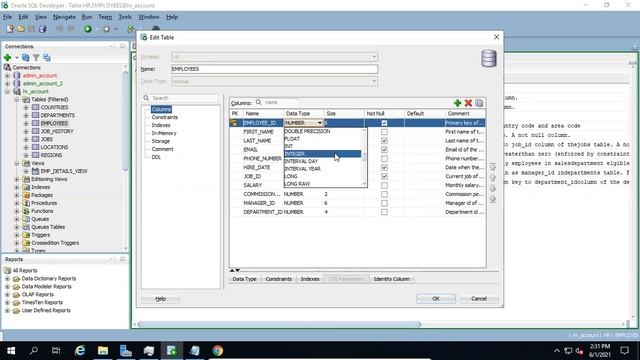Click the move column down arrow
The width and height of the screenshot is (640, 360).
click(x=493, y=188)
